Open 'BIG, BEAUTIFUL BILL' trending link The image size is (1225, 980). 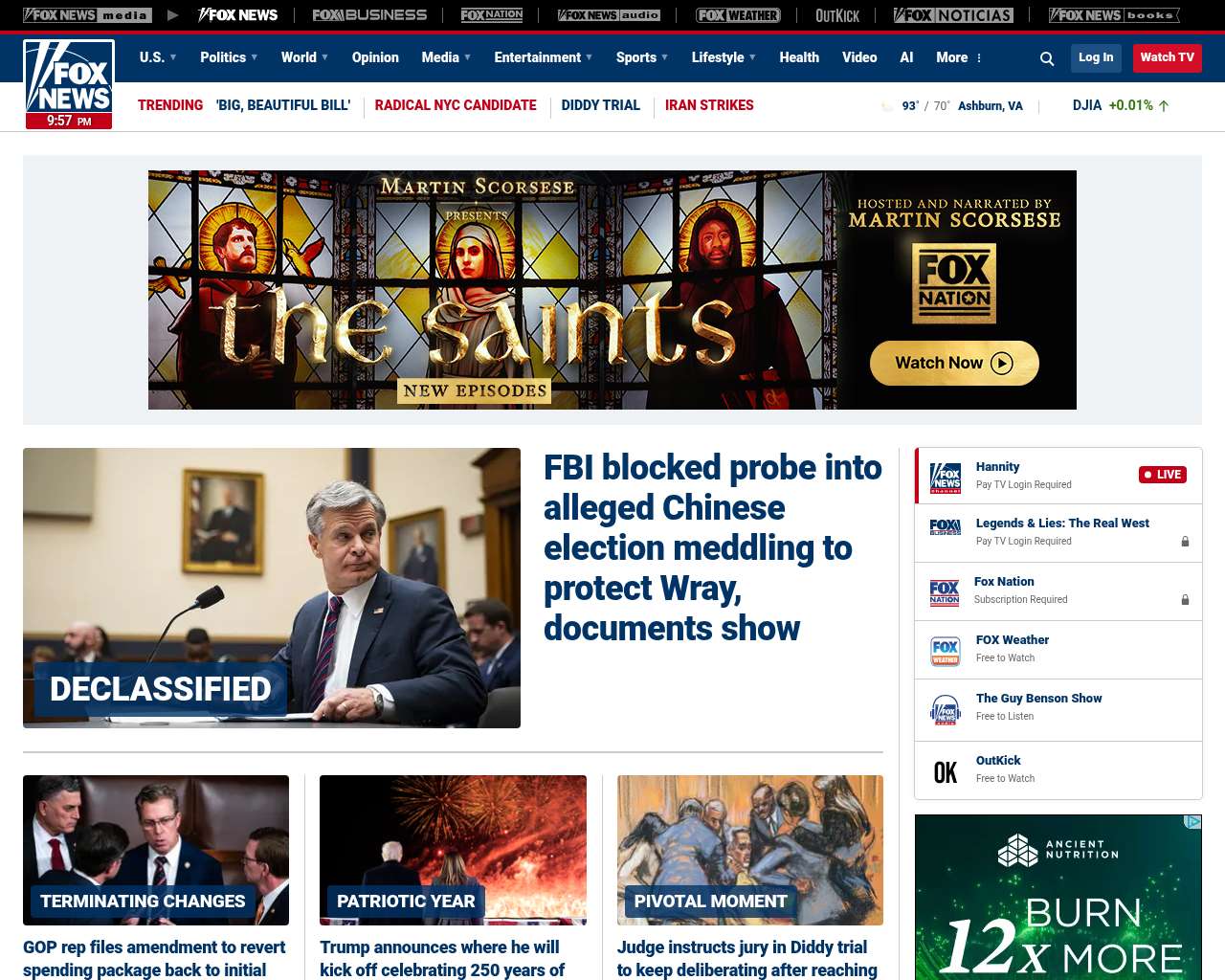(x=283, y=105)
